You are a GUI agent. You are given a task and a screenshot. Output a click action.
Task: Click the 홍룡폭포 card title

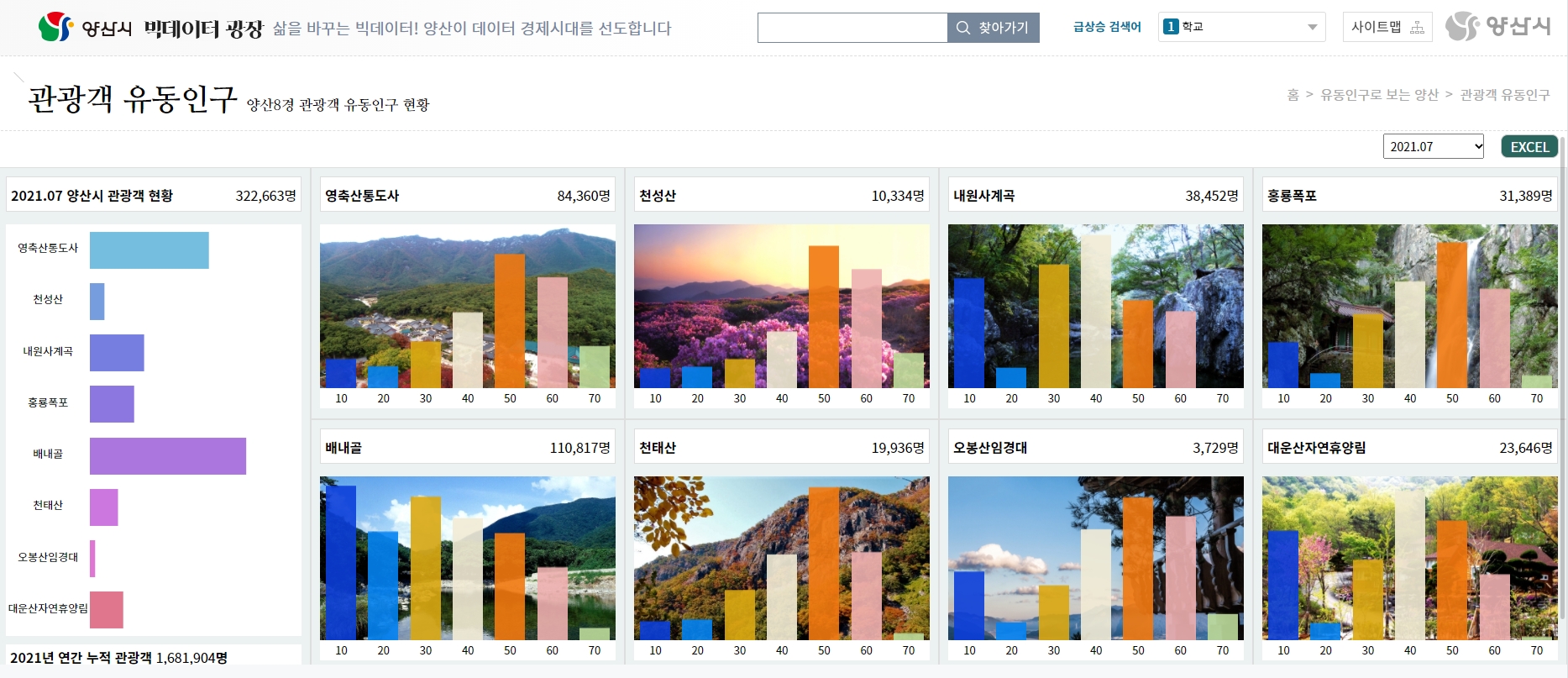click(1292, 196)
